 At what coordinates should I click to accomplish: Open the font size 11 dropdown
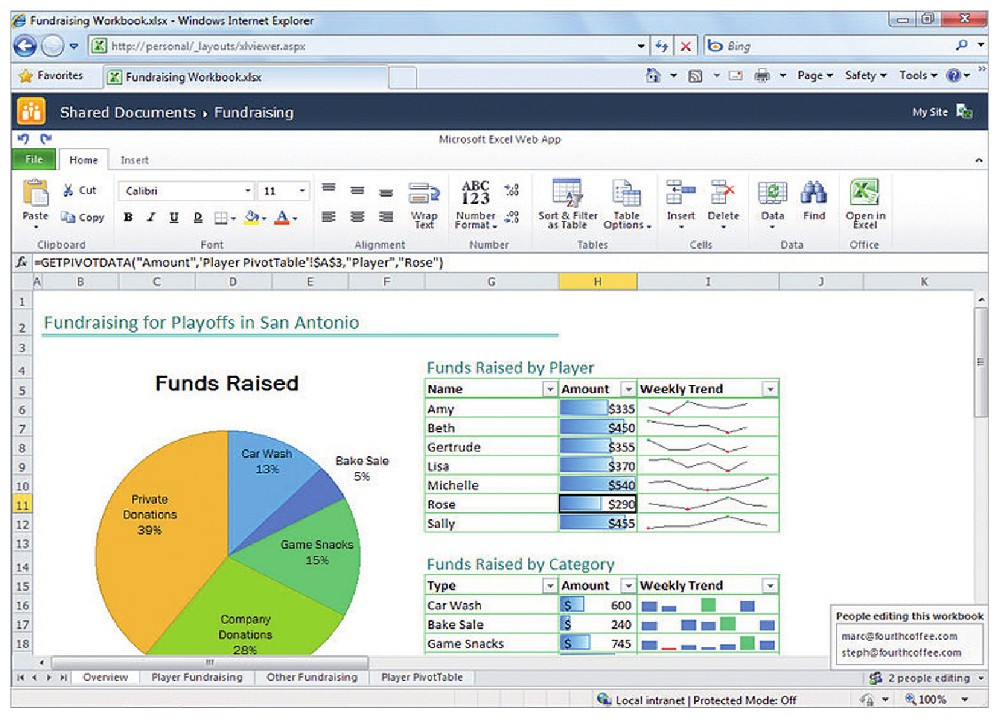(x=302, y=191)
